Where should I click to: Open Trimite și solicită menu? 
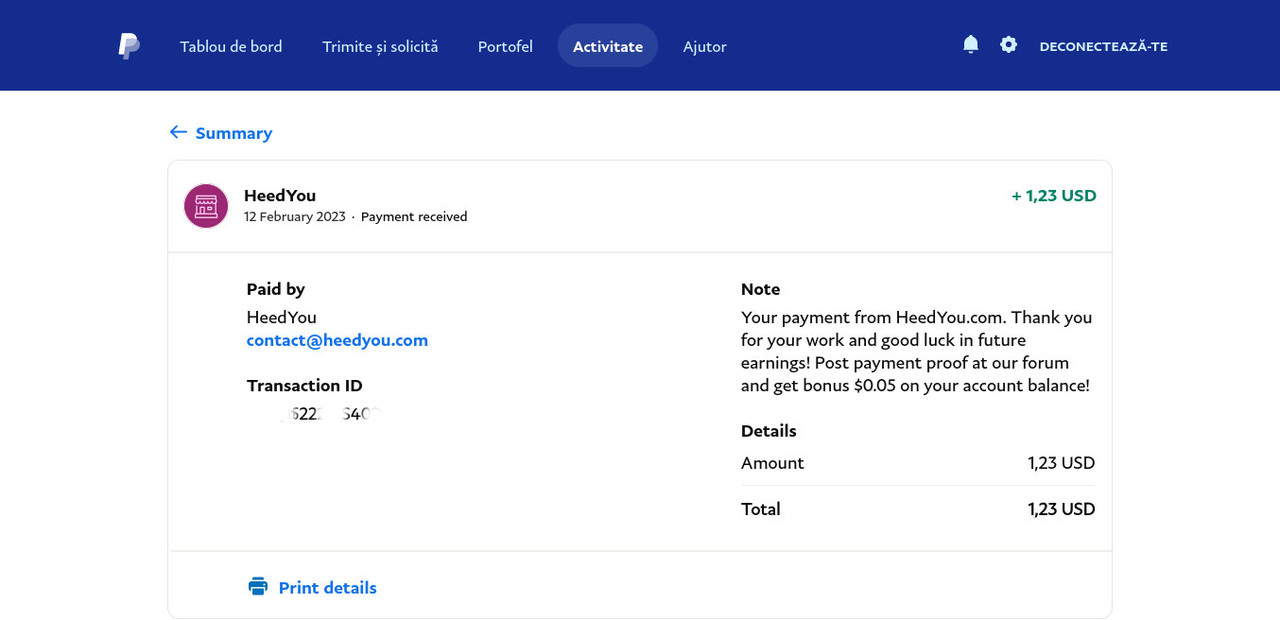click(380, 46)
